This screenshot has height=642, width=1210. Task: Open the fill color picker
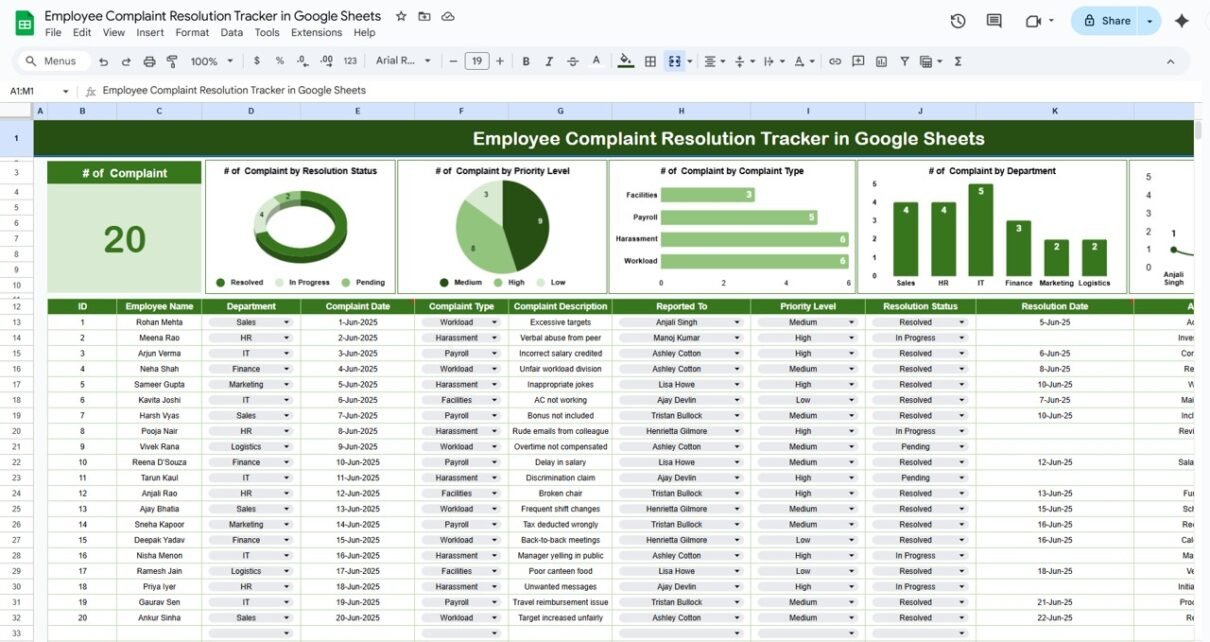tap(626, 61)
